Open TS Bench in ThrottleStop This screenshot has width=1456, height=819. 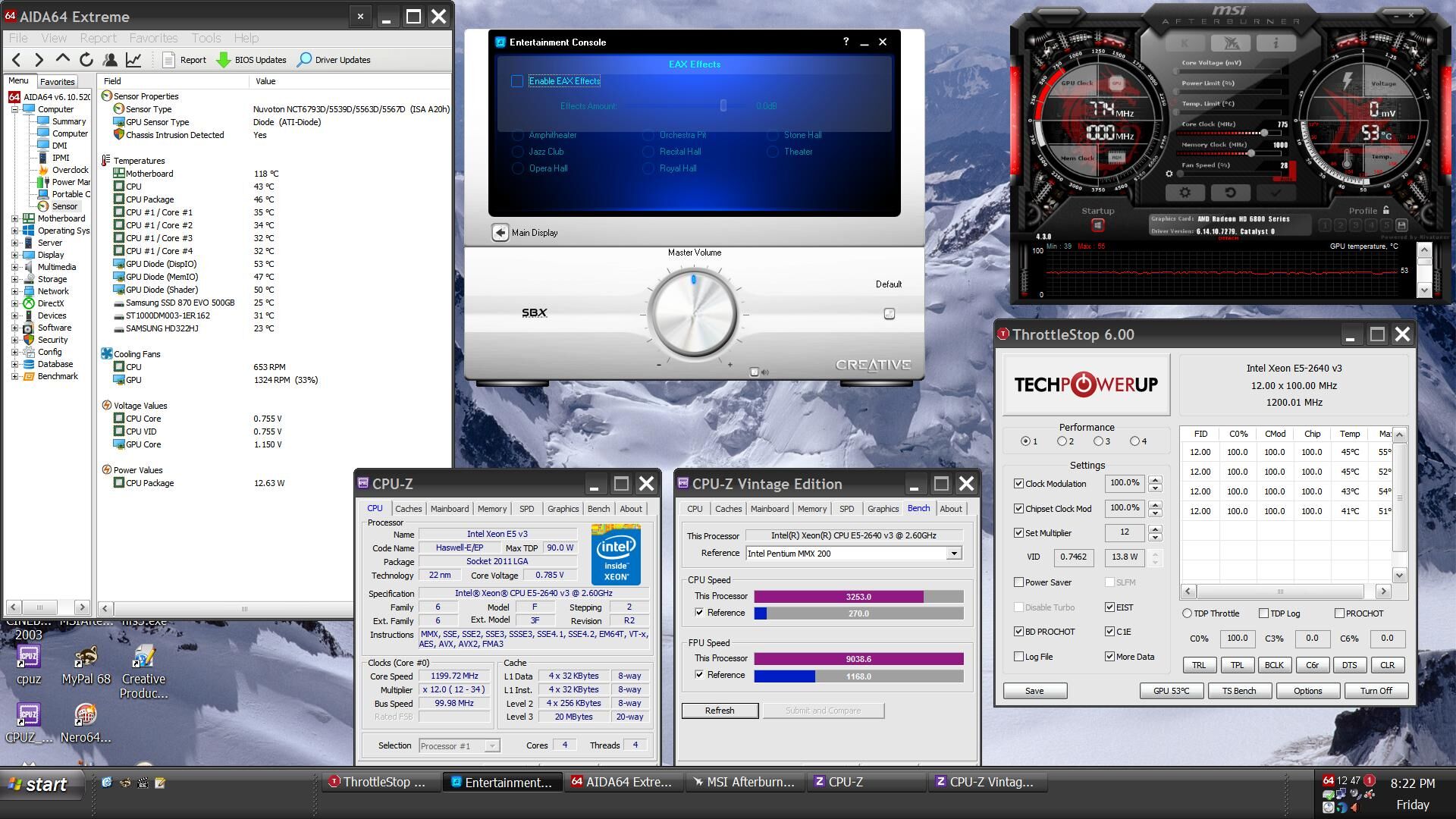pos(1238,690)
